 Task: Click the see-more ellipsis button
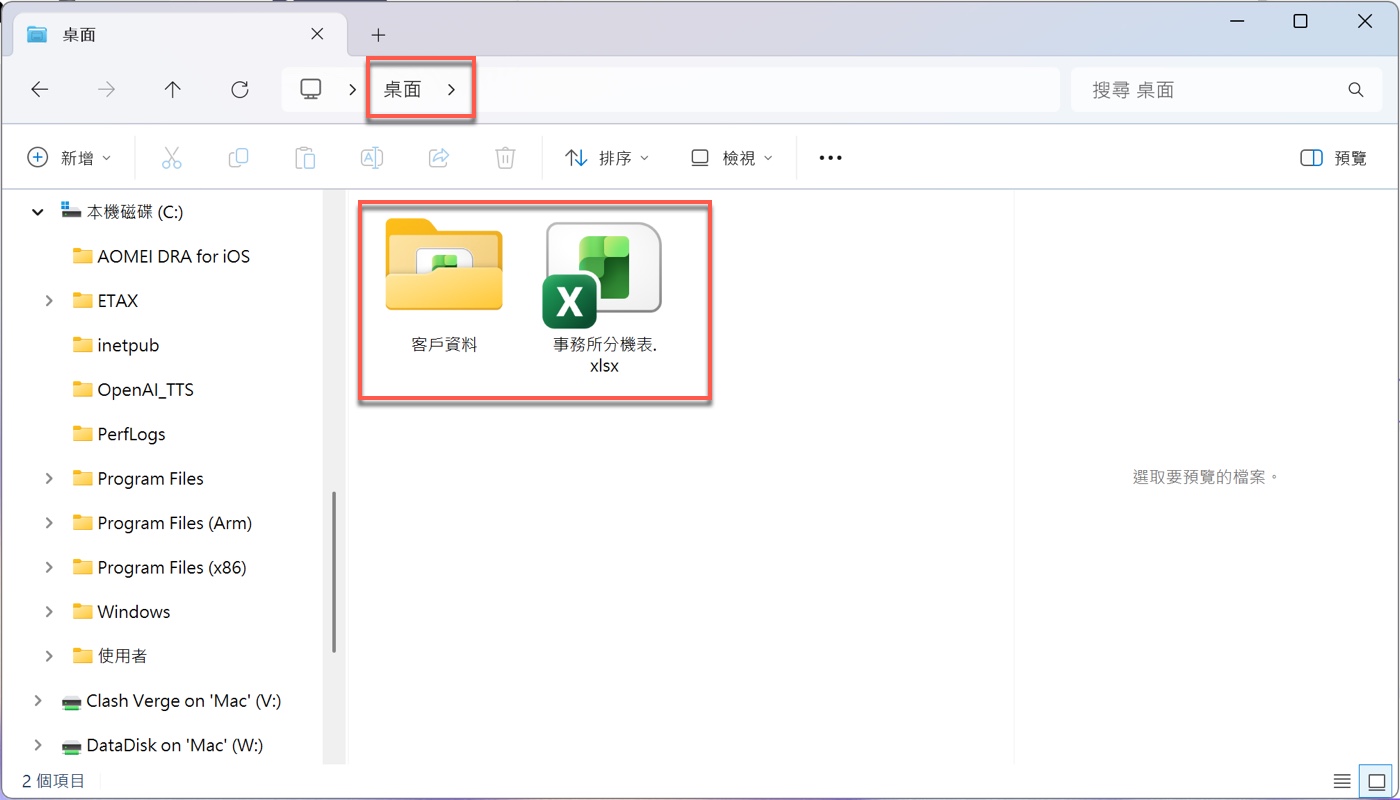829,157
